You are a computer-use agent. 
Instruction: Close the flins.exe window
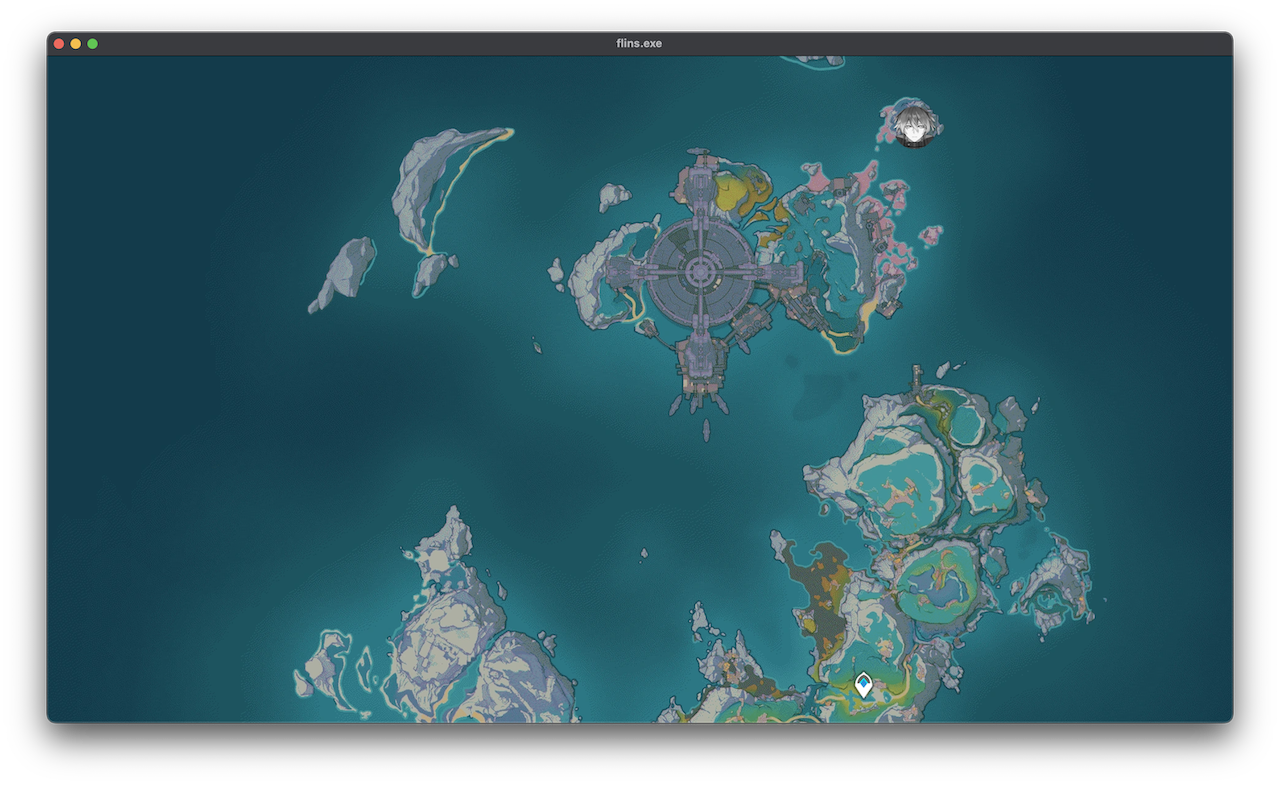pyautogui.click(x=59, y=44)
